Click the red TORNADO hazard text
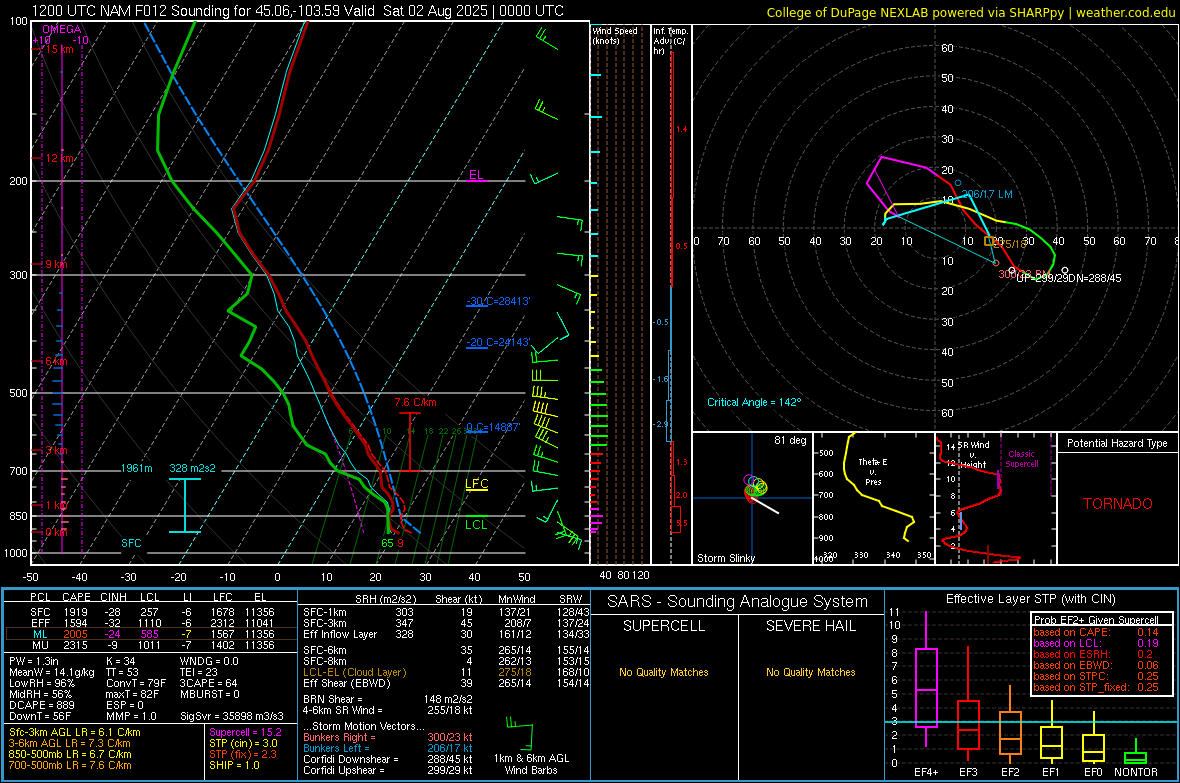 tap(1118, 504)
